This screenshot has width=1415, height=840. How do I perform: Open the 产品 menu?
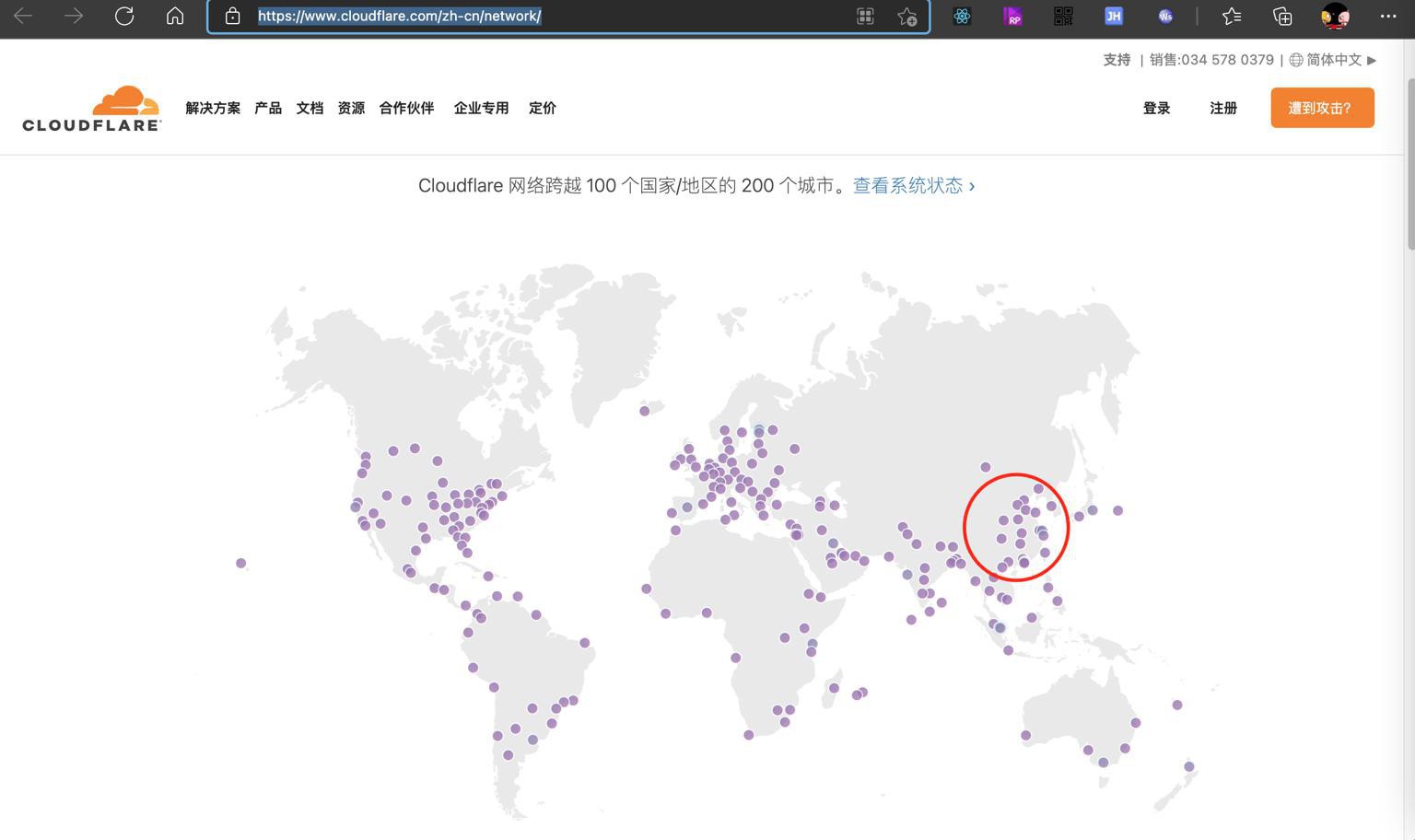268,108
